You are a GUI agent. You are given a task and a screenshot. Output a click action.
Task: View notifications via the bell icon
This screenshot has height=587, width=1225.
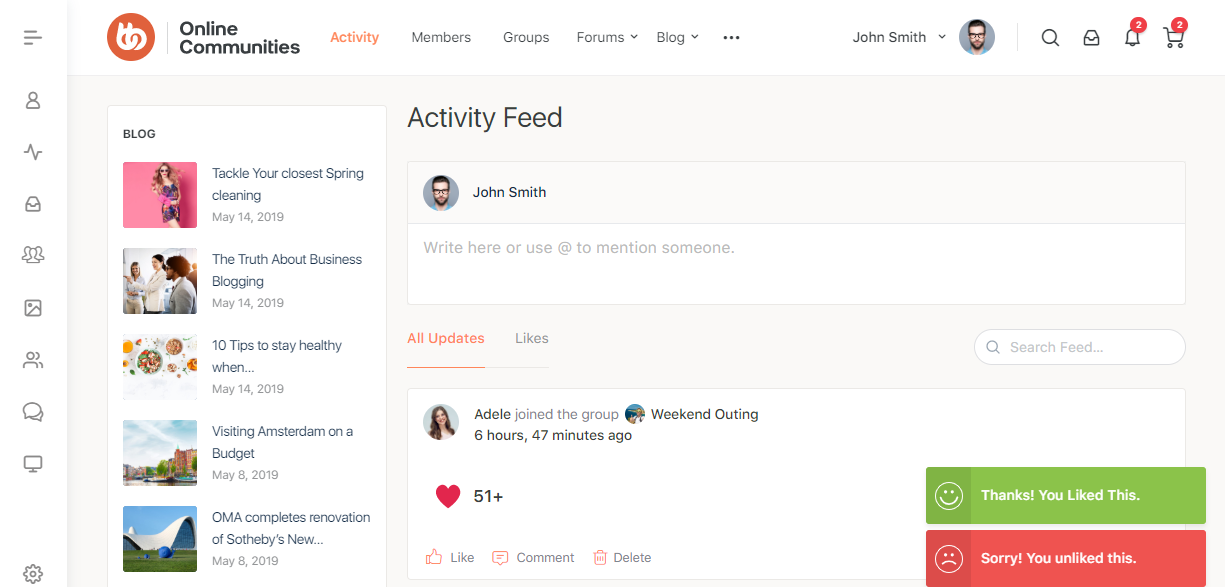tap(1132, 37)
